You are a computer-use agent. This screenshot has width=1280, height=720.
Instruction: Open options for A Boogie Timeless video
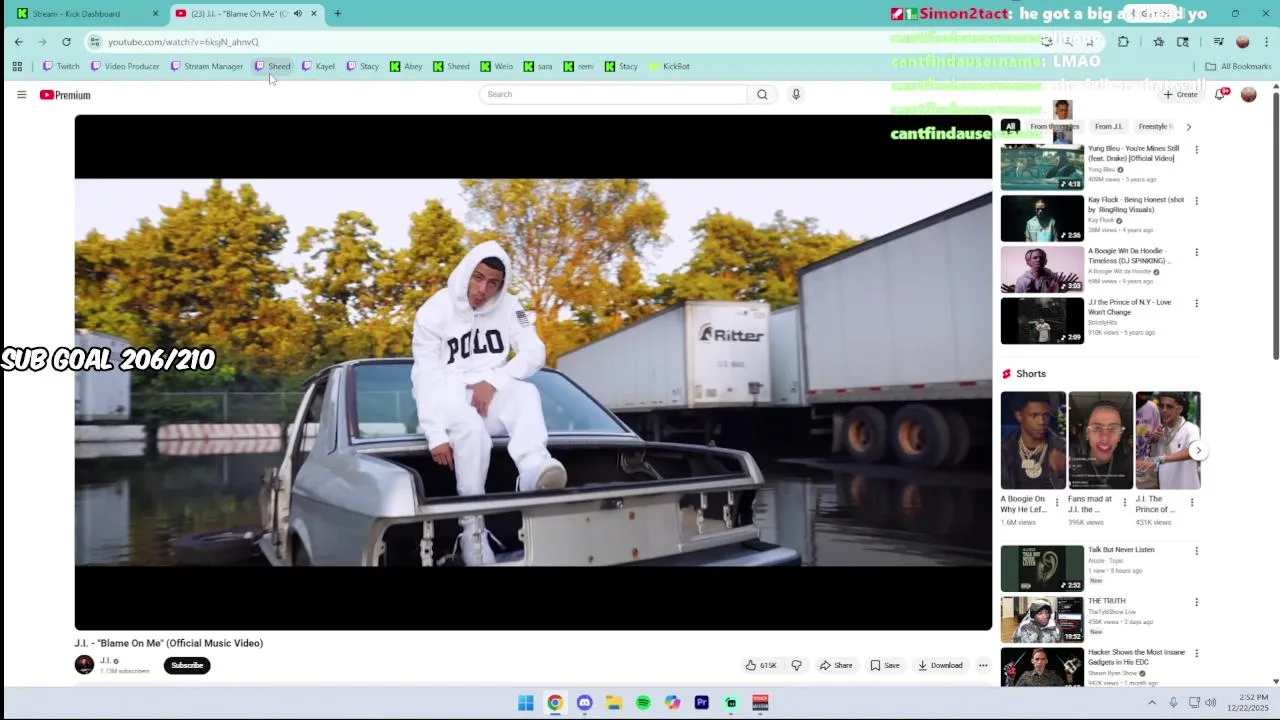1196,252
